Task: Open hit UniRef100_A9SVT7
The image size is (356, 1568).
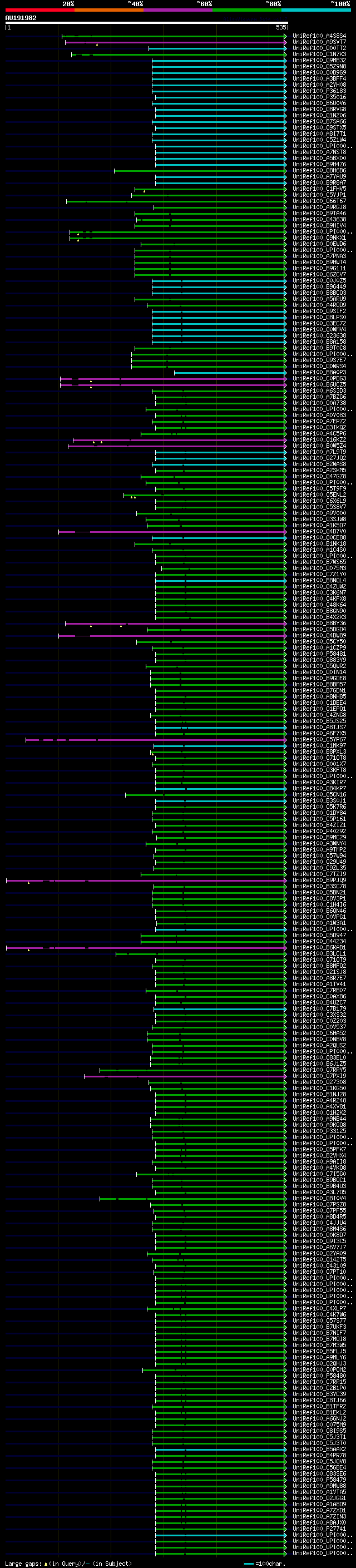Action: click(319, 42)
